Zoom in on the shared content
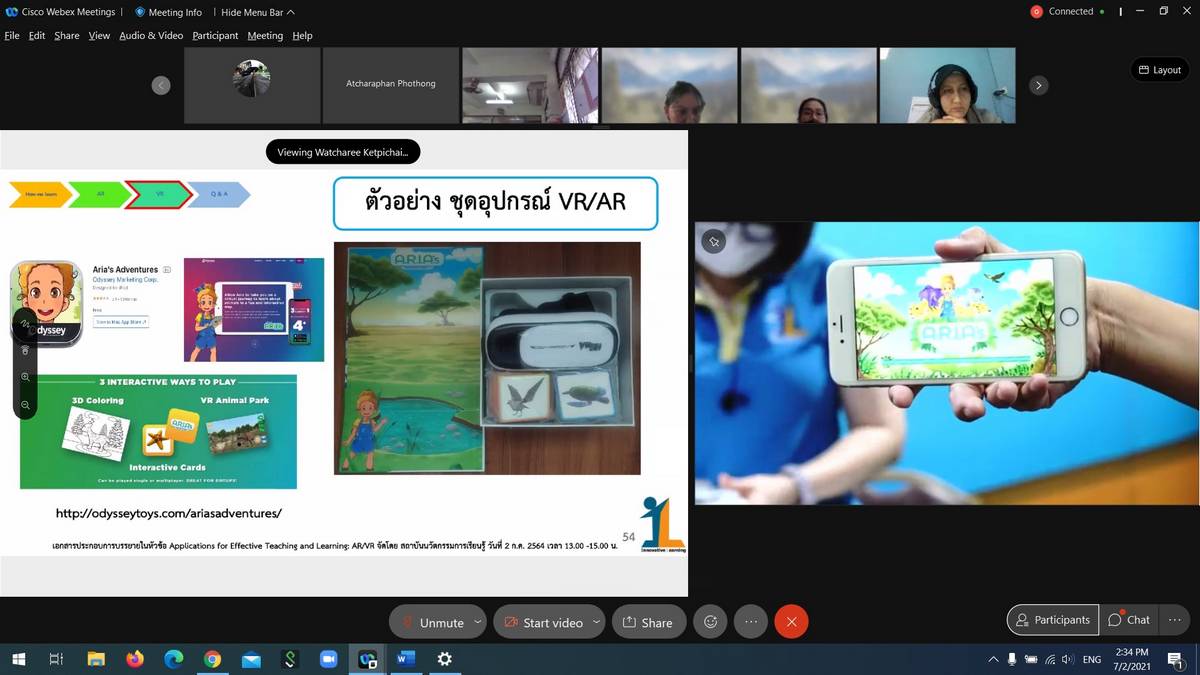This screenshot has width=1200, height=675. pyautogui.click(x=25, y=377)
